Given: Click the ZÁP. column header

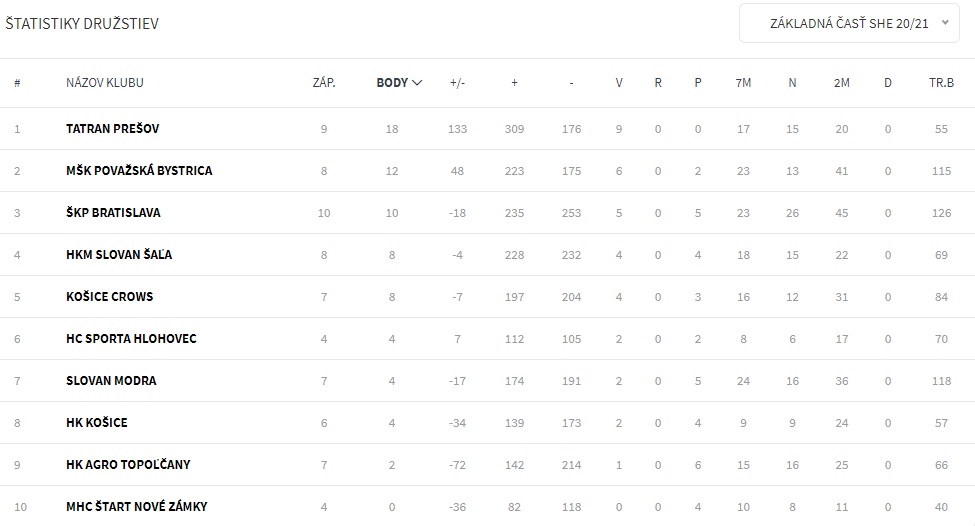Looking at the screenshot, I should click(x=324, y=83).
